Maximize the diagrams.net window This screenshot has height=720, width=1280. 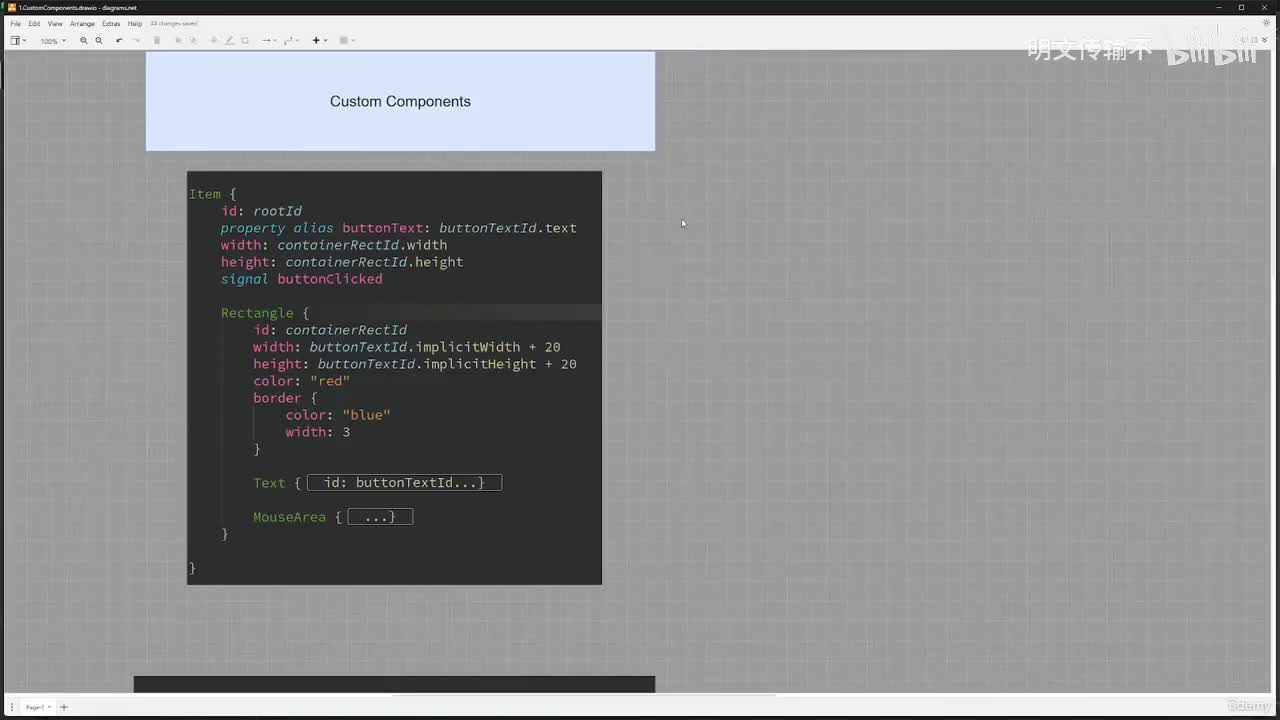tap(1241, 7)
